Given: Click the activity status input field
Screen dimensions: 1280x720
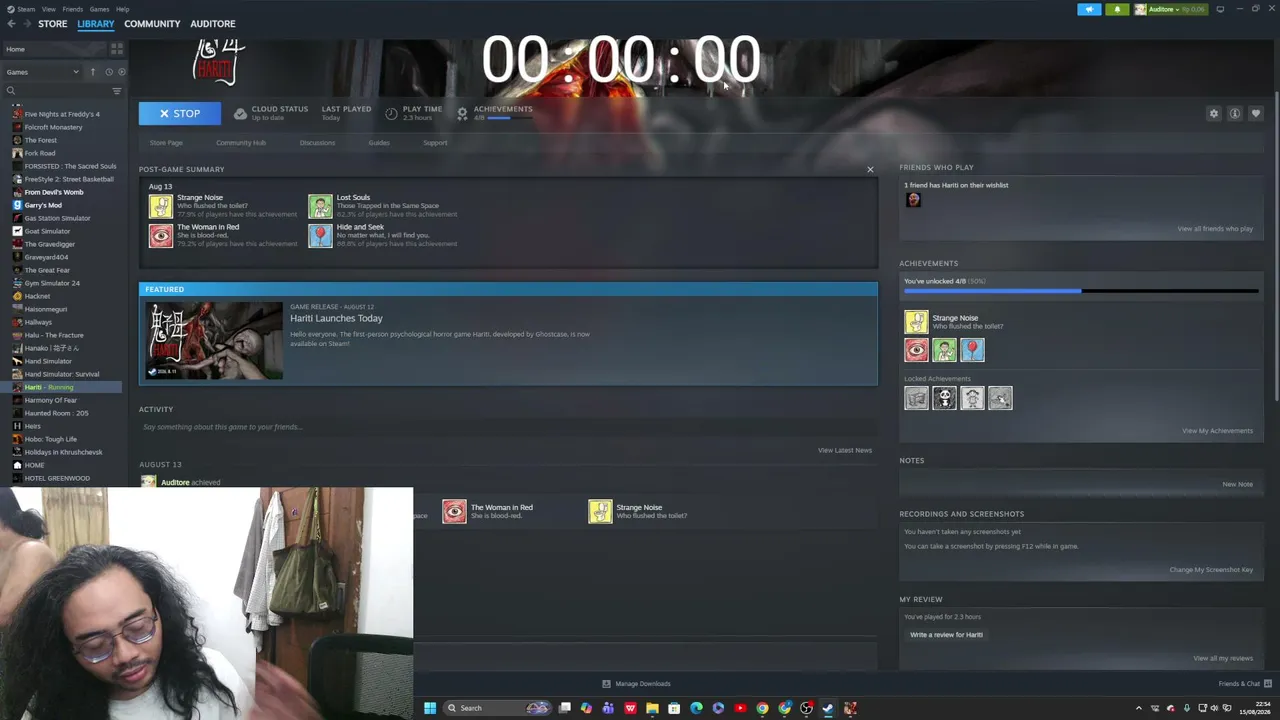Looking at the screenshot, I should pyautogui.click(x=508, y=427).
